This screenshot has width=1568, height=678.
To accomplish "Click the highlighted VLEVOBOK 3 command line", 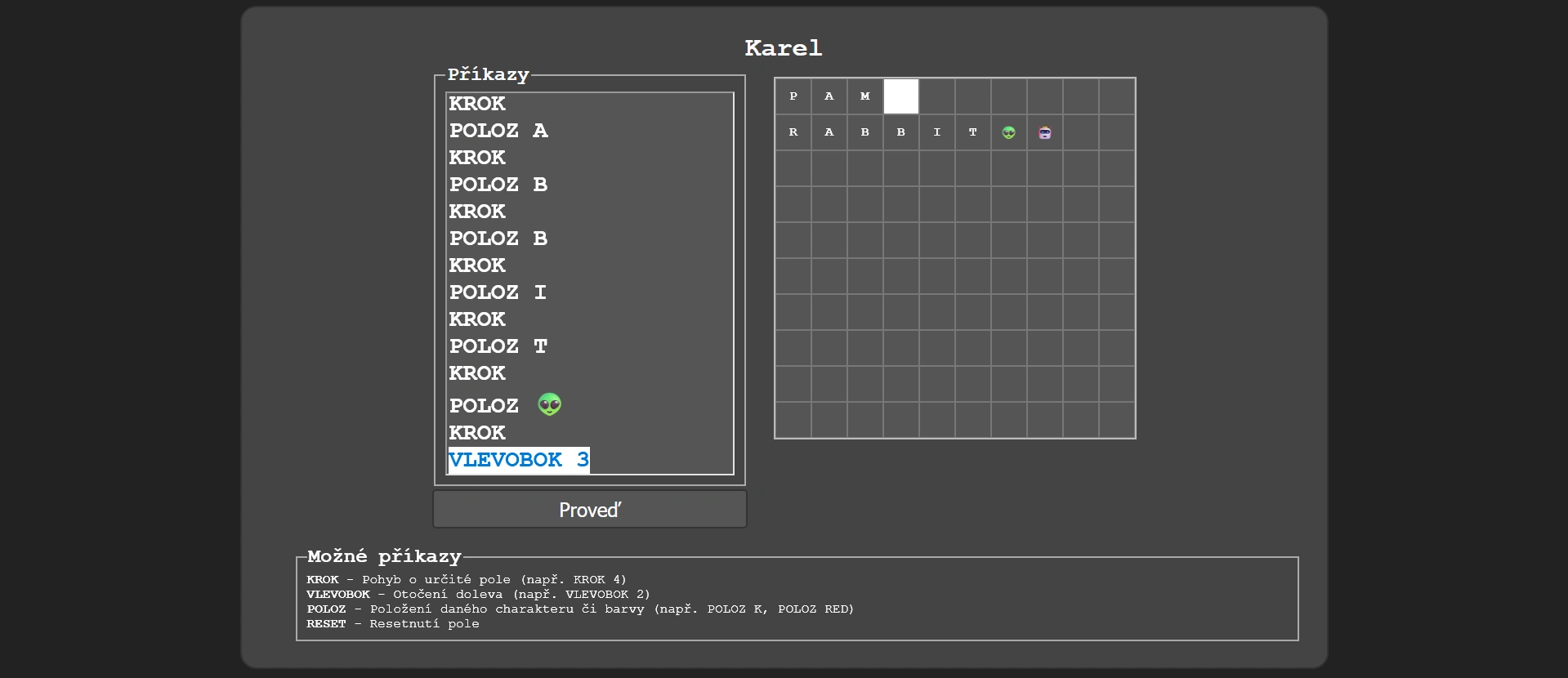I will (518, 460).
